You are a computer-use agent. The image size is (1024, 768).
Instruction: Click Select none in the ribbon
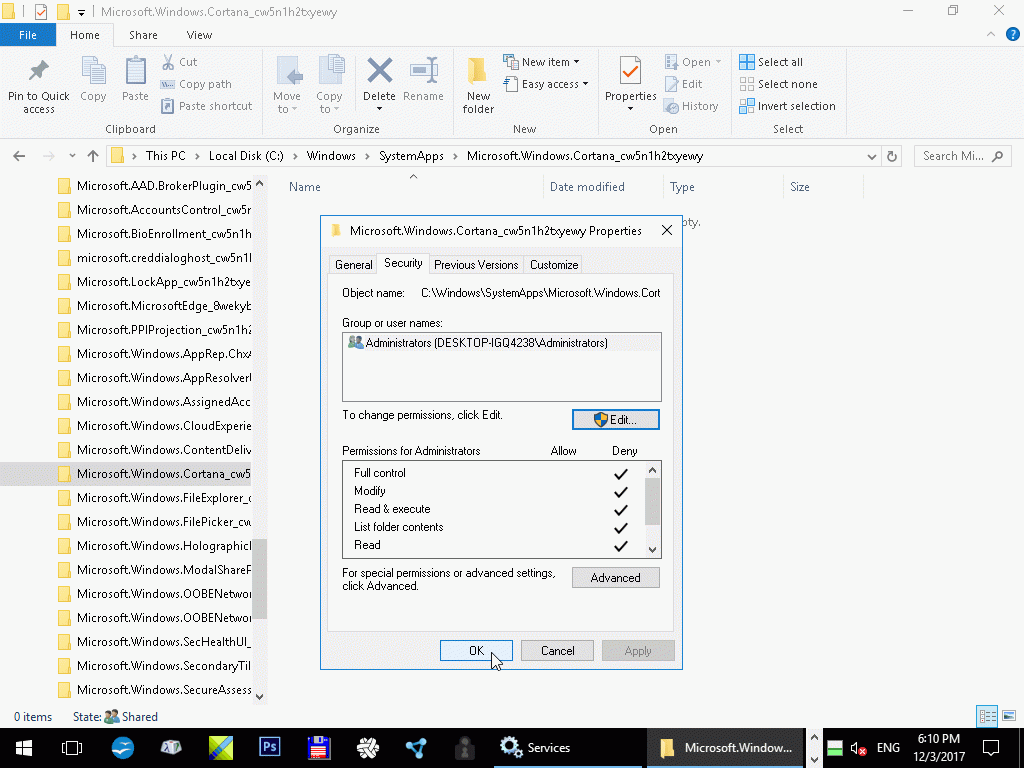click(778, 84)
